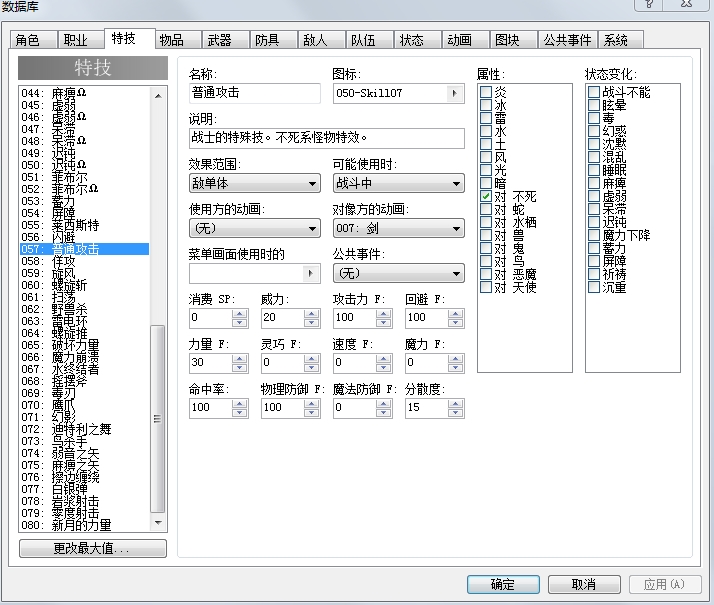Viewport: 714px width, 605px height.
Task: Click the 应用 (A) button
Action: (x=665, y=584)
